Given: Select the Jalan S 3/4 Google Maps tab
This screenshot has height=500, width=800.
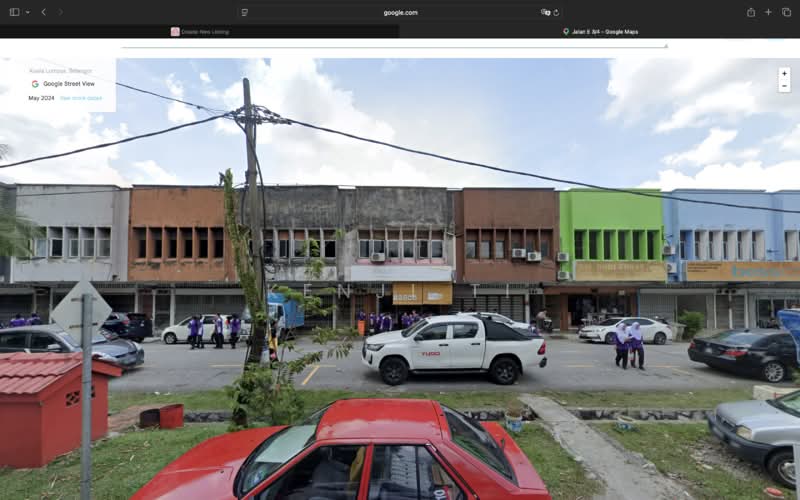Looking at the screenshot, I should (600, 32).
